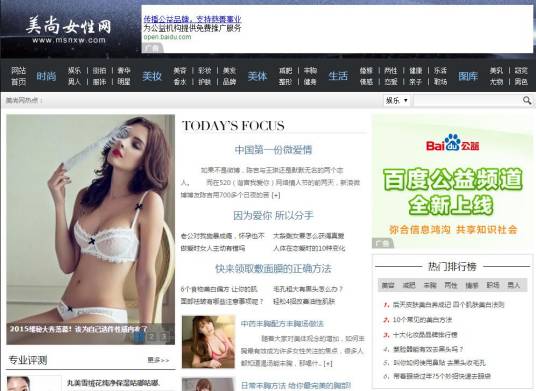Open the 中国第一份微爱情 headline
536x391 pixels.
pos(273,150)
